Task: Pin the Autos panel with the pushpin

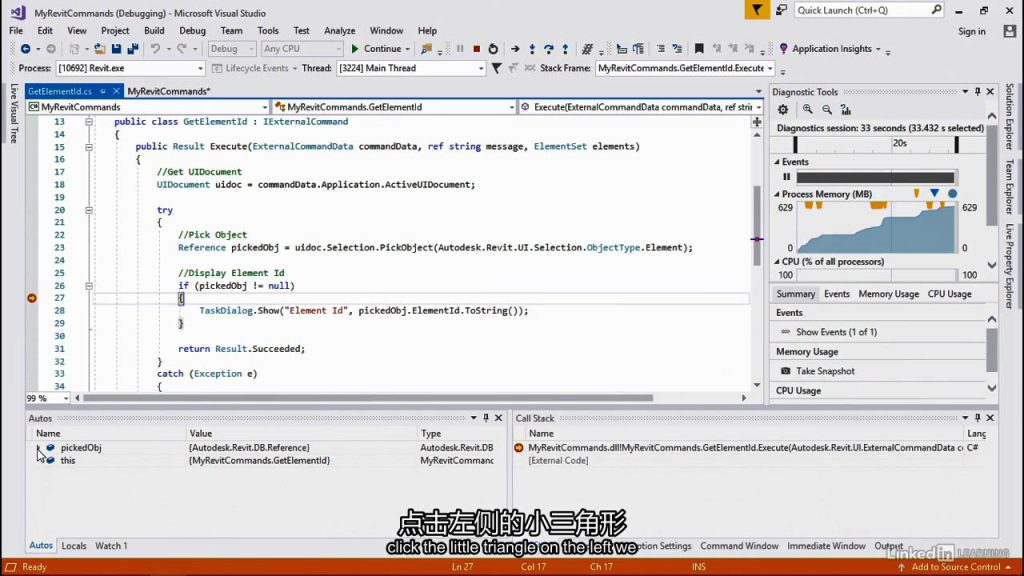Action: point(486,418)
